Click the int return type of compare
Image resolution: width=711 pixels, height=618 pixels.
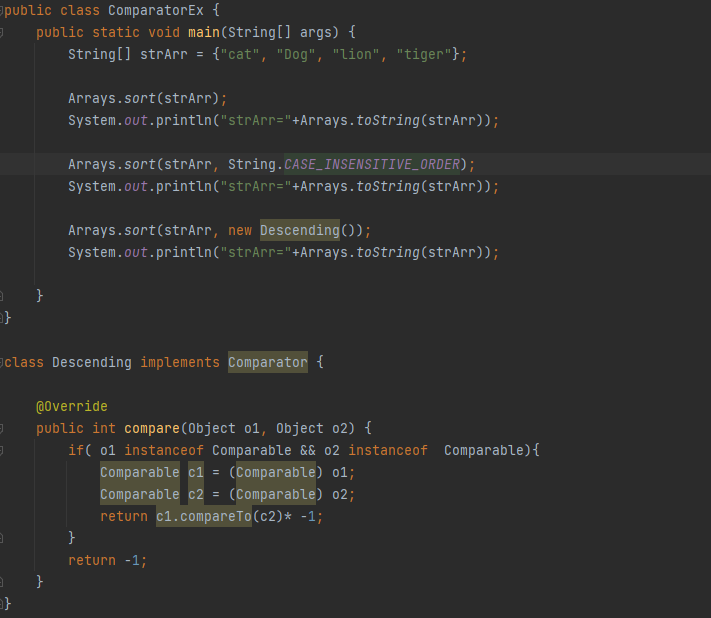click(104, 428)
